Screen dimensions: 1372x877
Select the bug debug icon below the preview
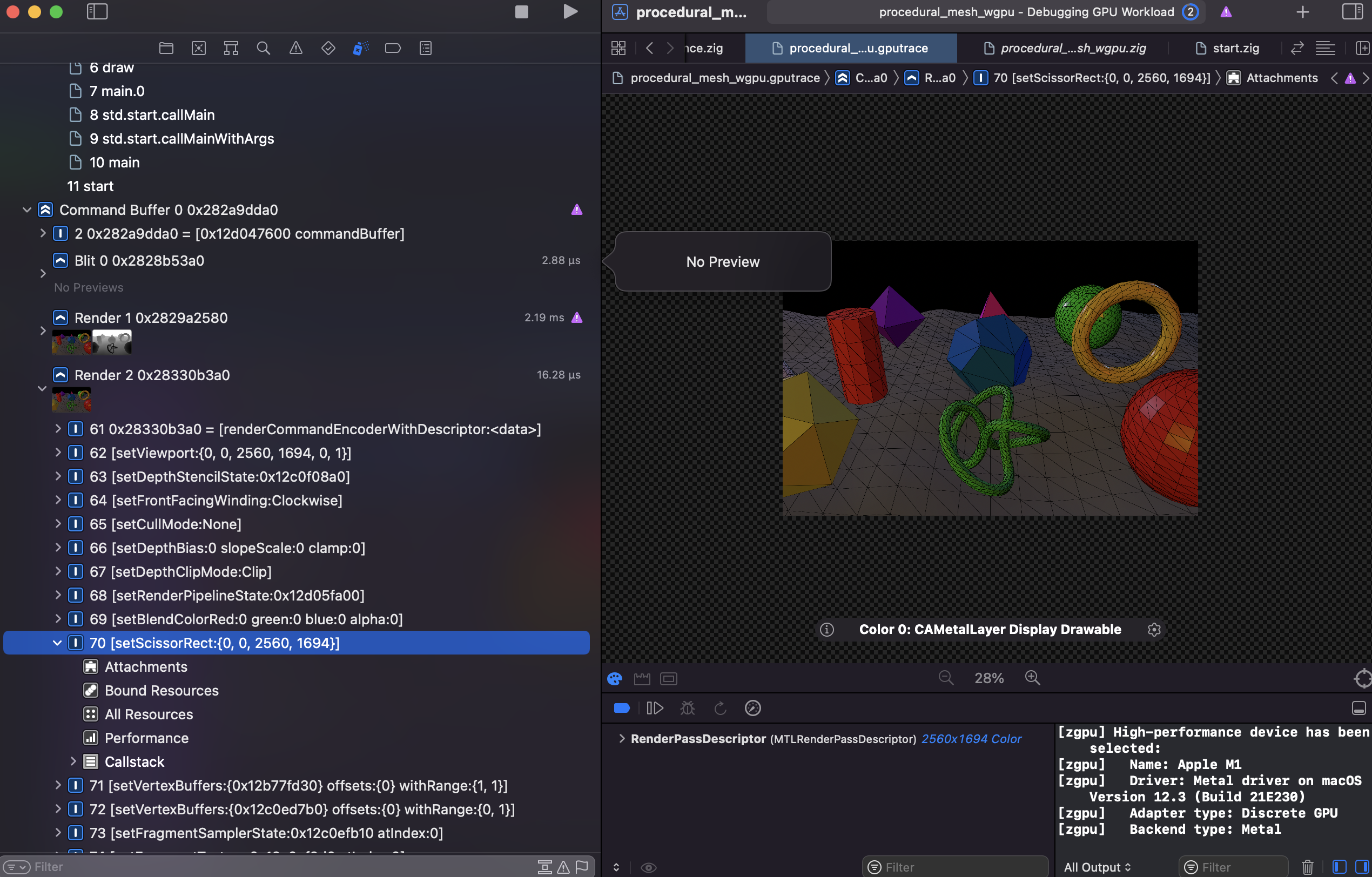click(688, 708)
